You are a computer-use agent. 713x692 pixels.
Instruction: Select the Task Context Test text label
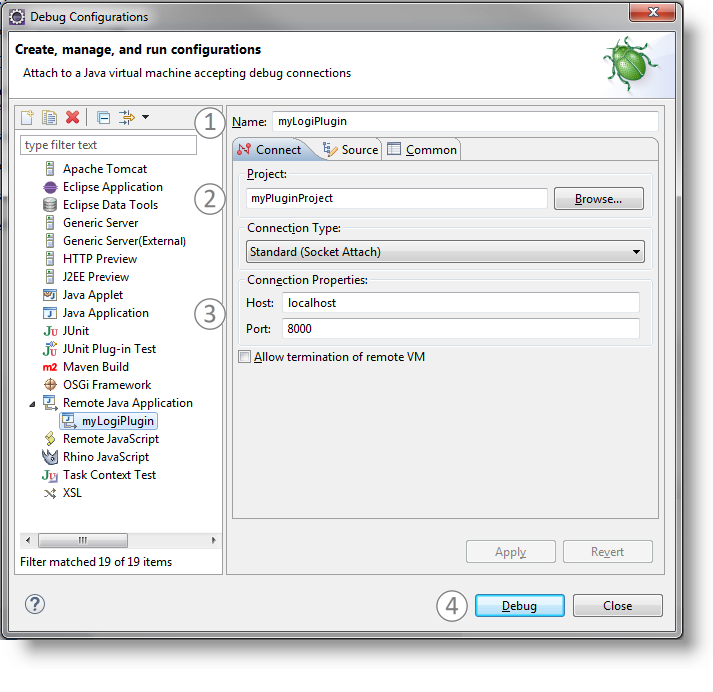tap(110, 475)
